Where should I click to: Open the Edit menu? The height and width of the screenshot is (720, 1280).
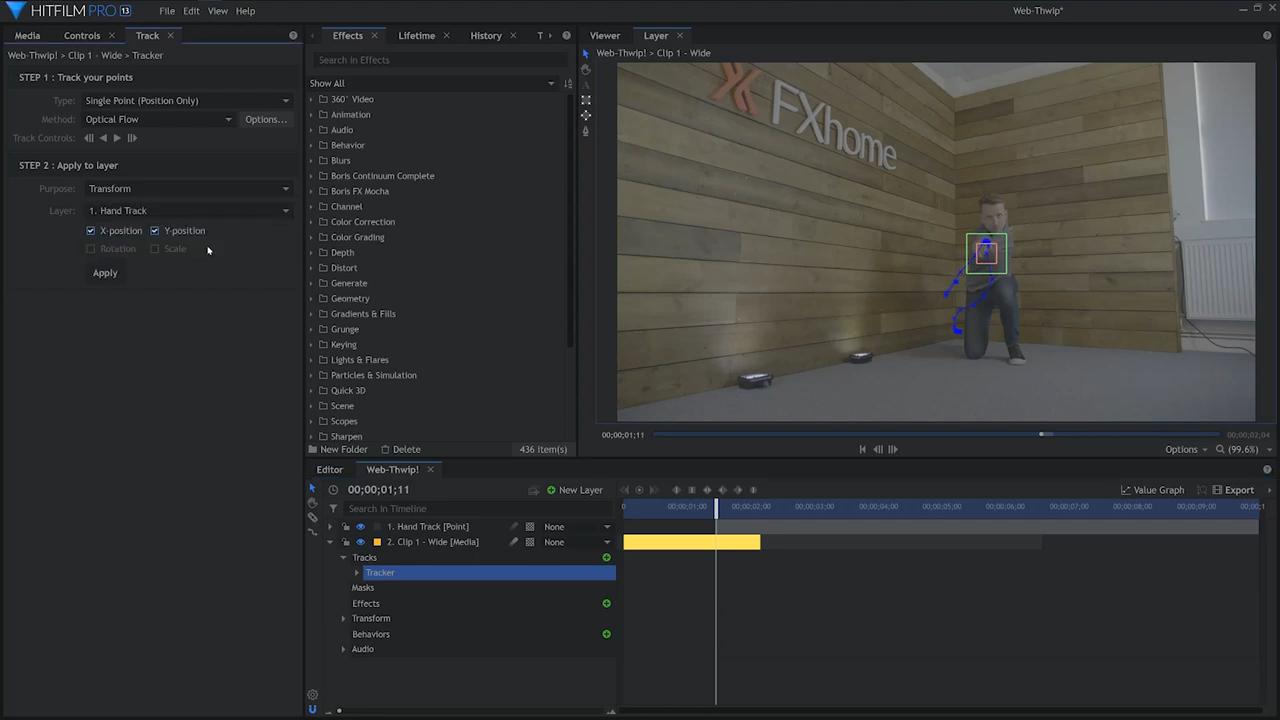click(x=191, y=11)
